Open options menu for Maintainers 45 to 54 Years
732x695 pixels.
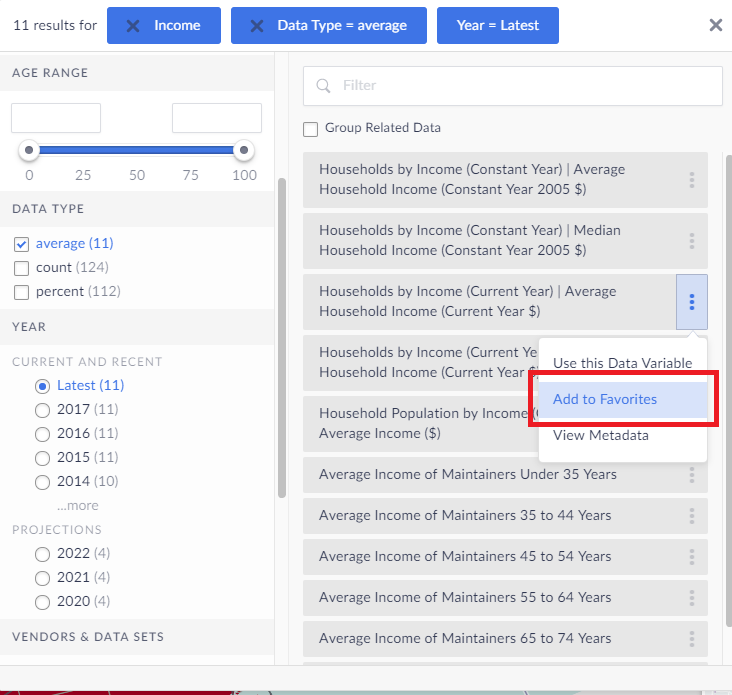(691, 557)
